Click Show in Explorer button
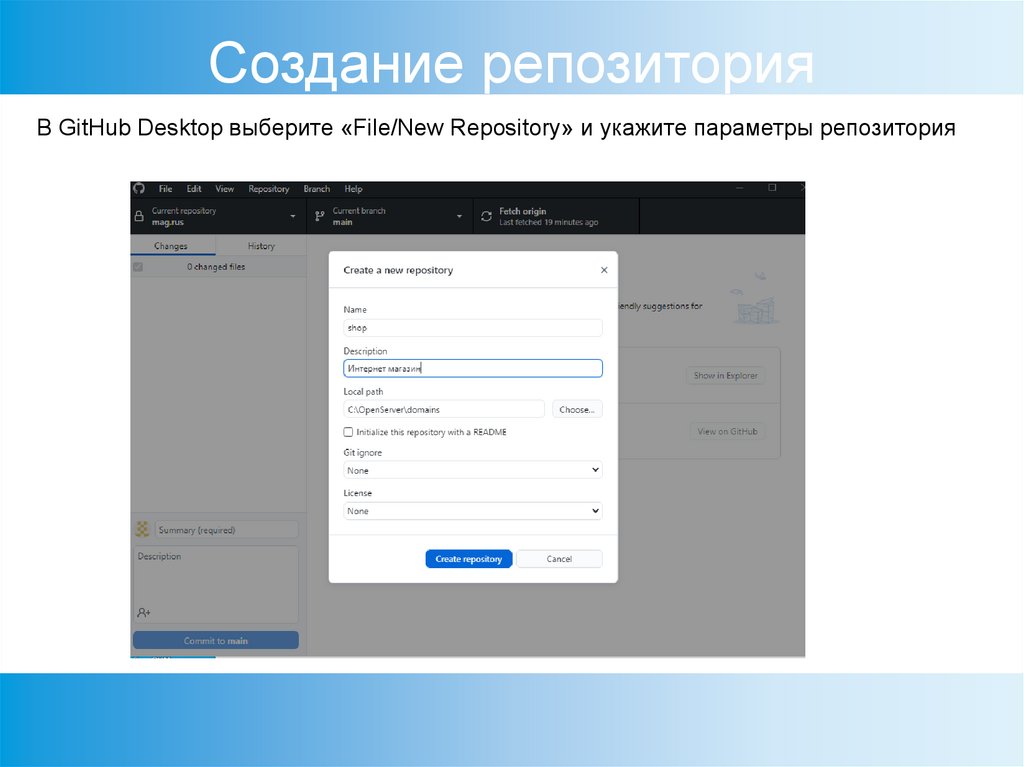This screenshot has width=1024, height=767. (x=726, y=376)
